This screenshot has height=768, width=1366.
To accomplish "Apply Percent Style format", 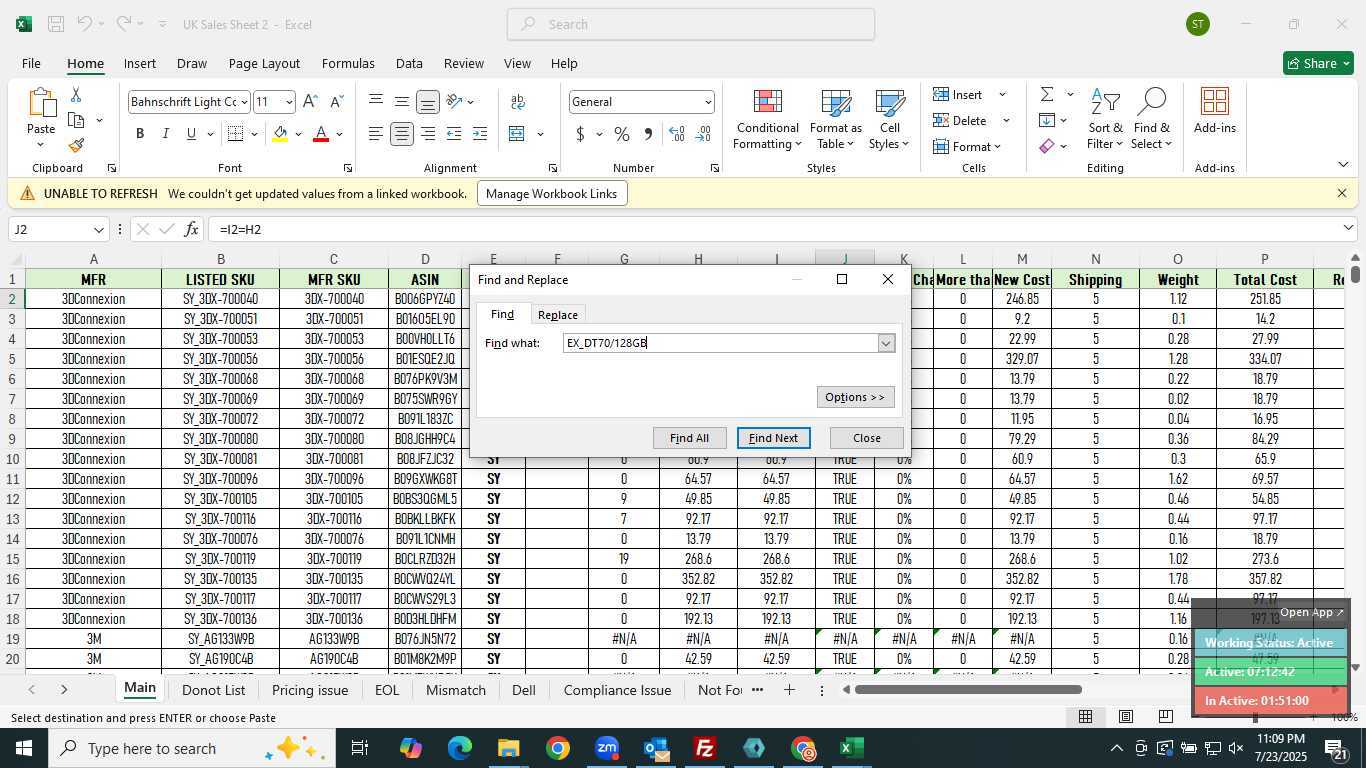I will click(x=622, y=134).
